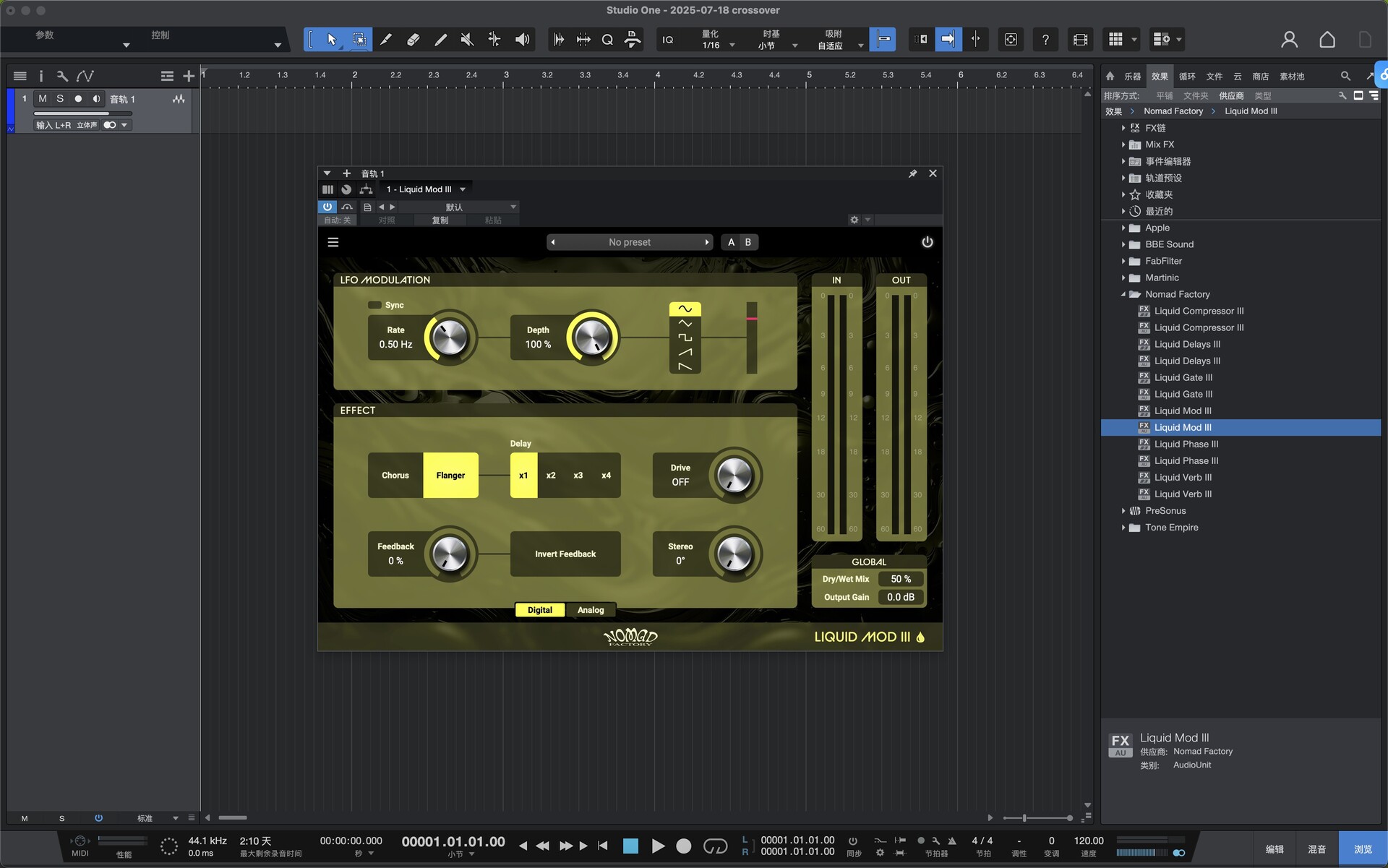The image size is (1388, 868).
Task: Select the Mute tool
Action: tap(467, 40)
